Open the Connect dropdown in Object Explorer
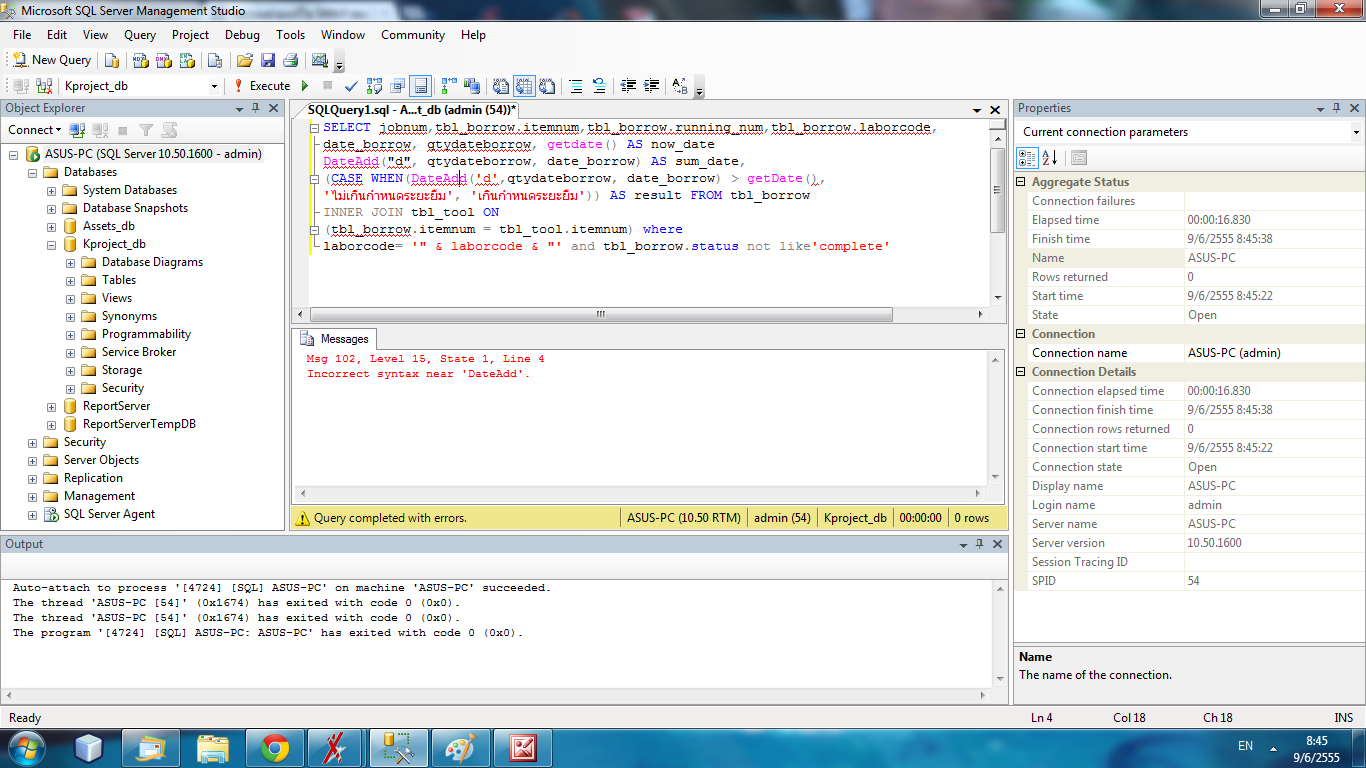 [x=35, y=130]
